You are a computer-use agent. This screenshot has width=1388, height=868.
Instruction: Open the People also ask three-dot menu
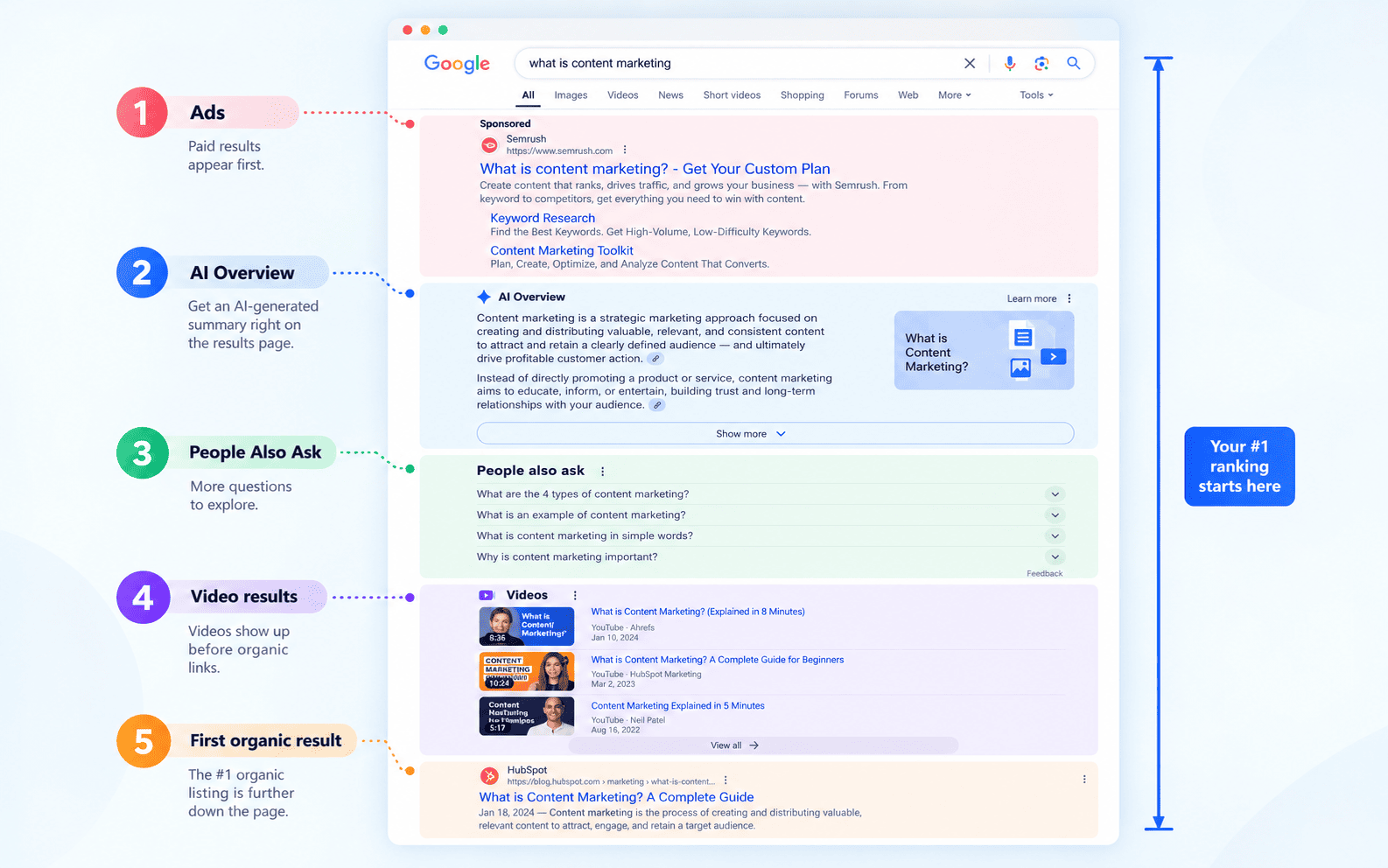click(x=602, y=472)
